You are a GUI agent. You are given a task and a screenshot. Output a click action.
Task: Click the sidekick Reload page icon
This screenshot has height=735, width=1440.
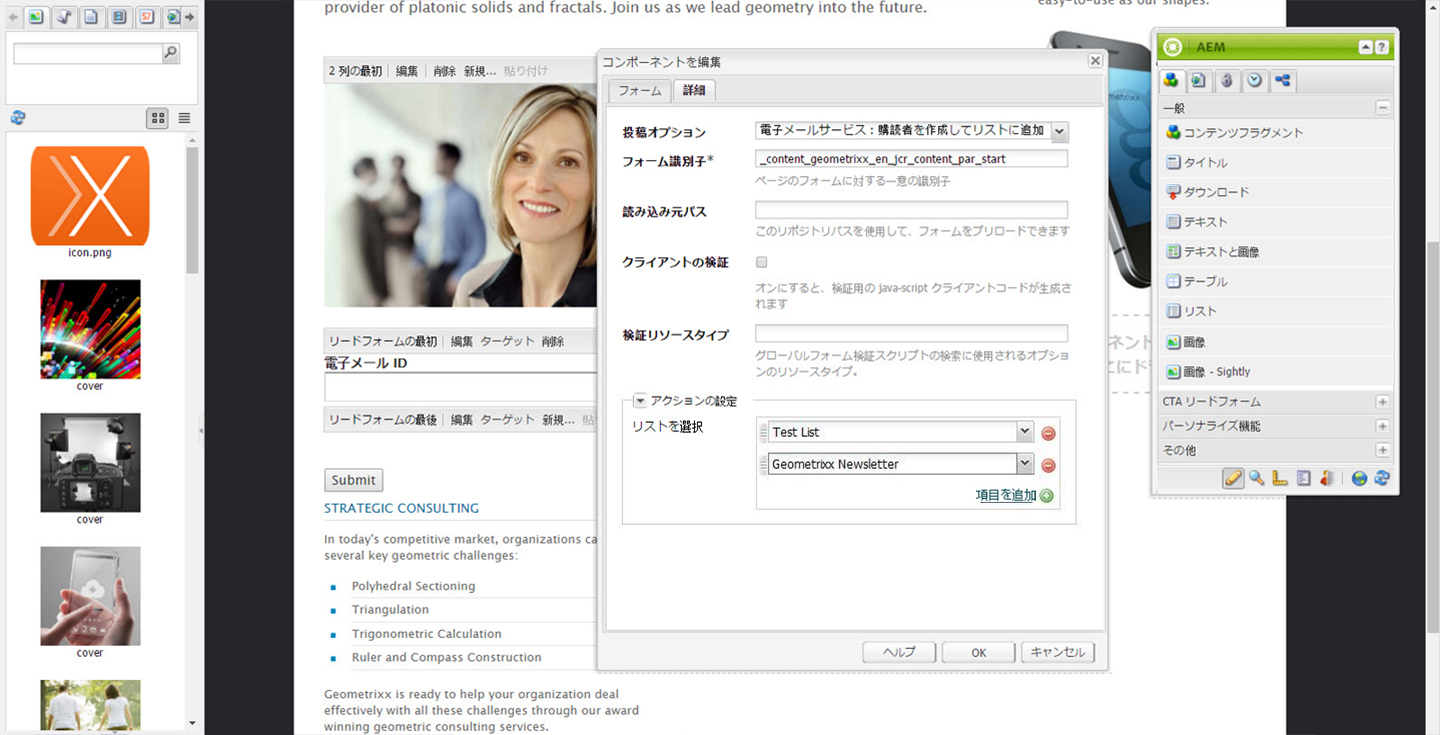[1382, 478]
